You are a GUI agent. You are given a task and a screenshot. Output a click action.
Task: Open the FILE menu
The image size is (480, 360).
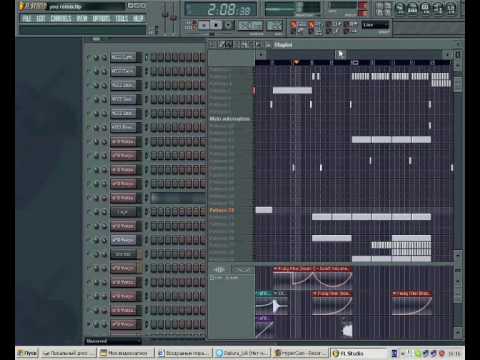point(26,18)
